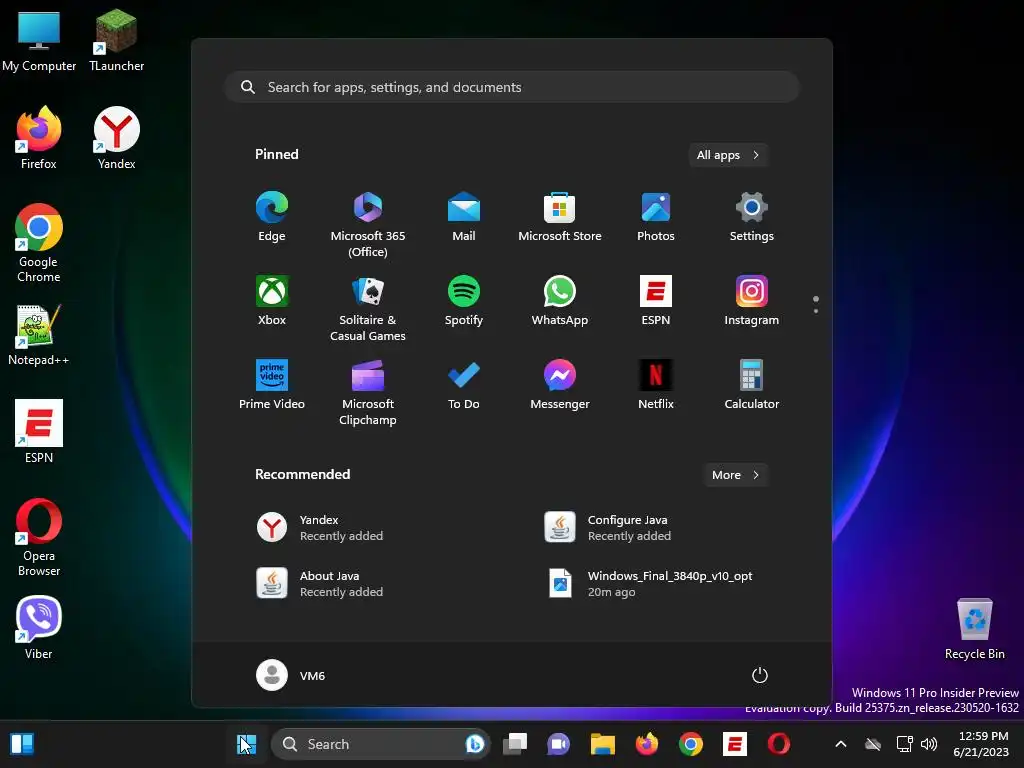
Task: Open Microsoft Store from pinned apps
Action: [x=560, y=217]
